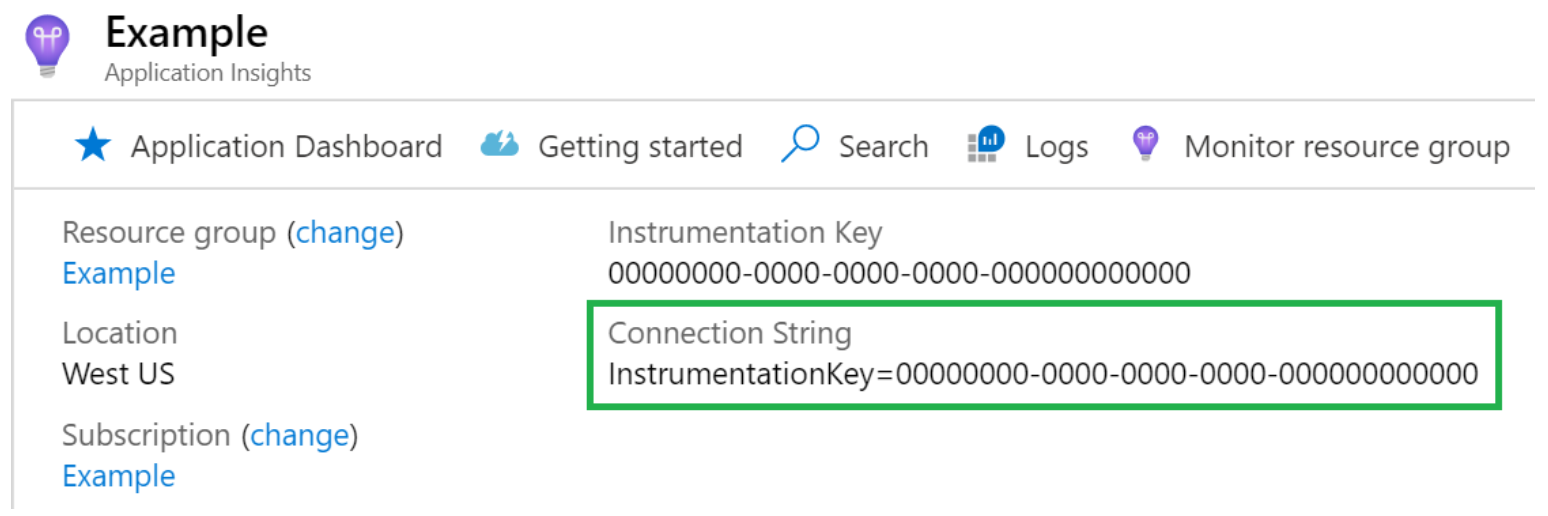
Task: Change the subscription
Action: pyautogui.click(x=299, y=435)
